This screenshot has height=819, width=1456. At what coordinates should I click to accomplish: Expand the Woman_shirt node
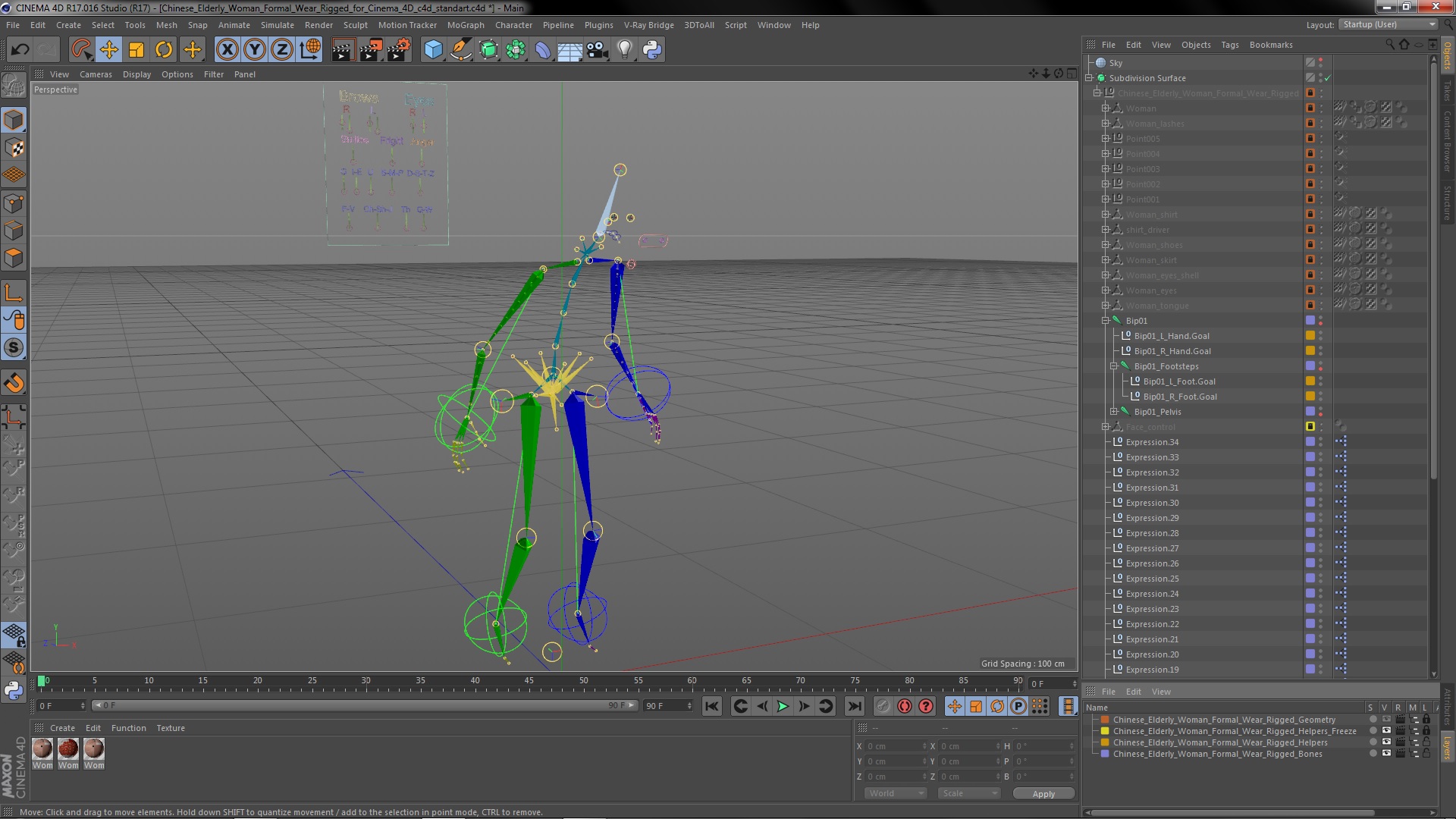click(x=1105, y=215)
